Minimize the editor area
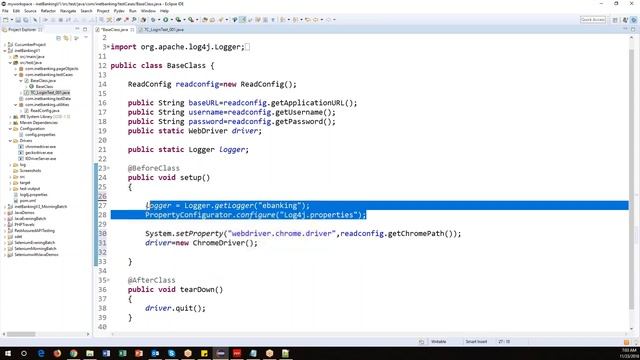This screenshot has height=360, width=640. [x=625, y=29]
